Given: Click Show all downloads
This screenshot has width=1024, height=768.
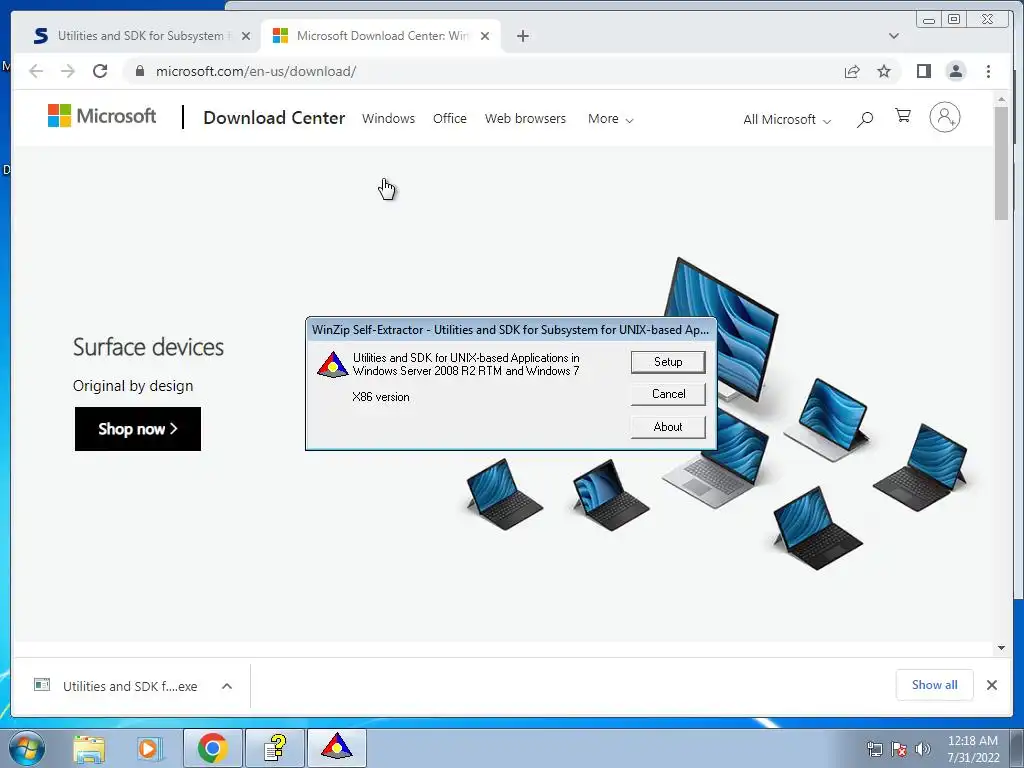Looking at the screenshot, I should click(x=935, y=684).
